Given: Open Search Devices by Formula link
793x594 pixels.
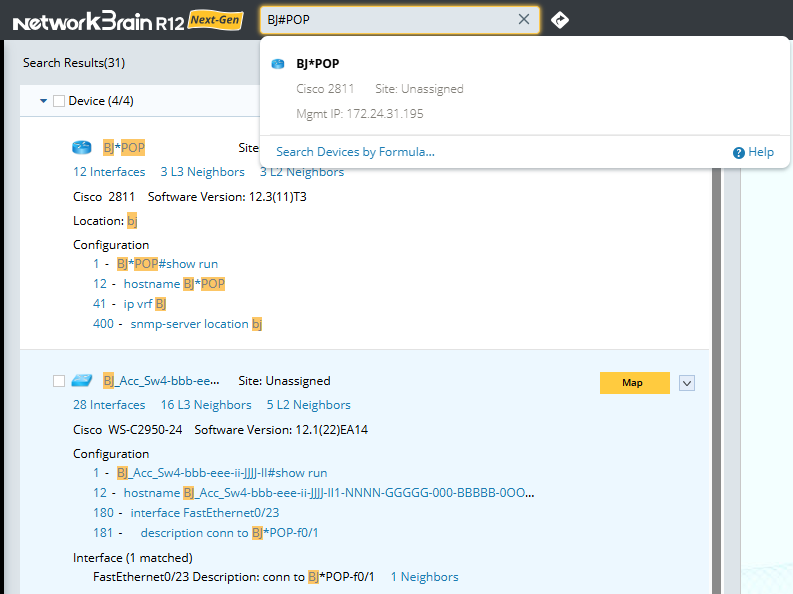Looking at the screenshot, I should click(355, 152).
